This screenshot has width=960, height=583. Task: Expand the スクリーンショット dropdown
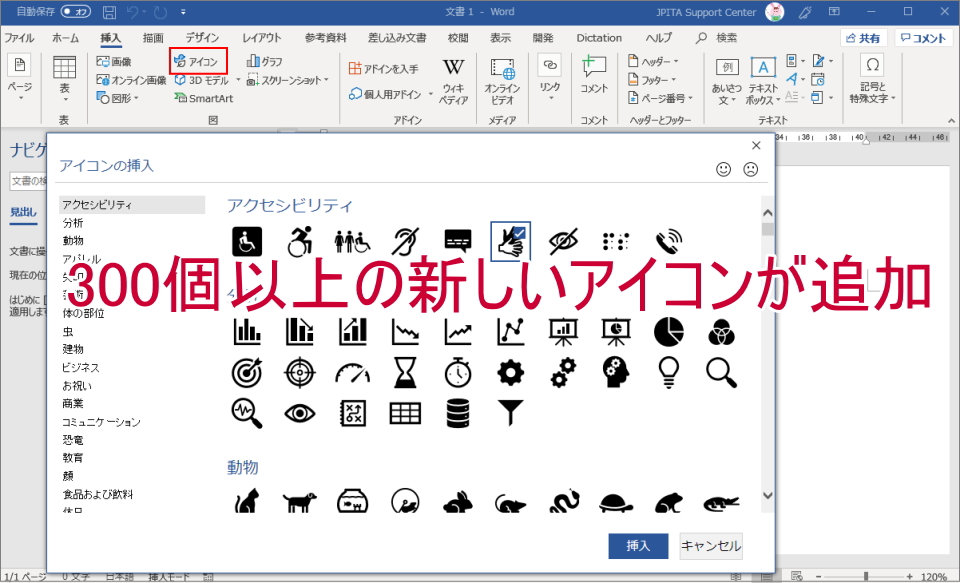coord(326,80)
